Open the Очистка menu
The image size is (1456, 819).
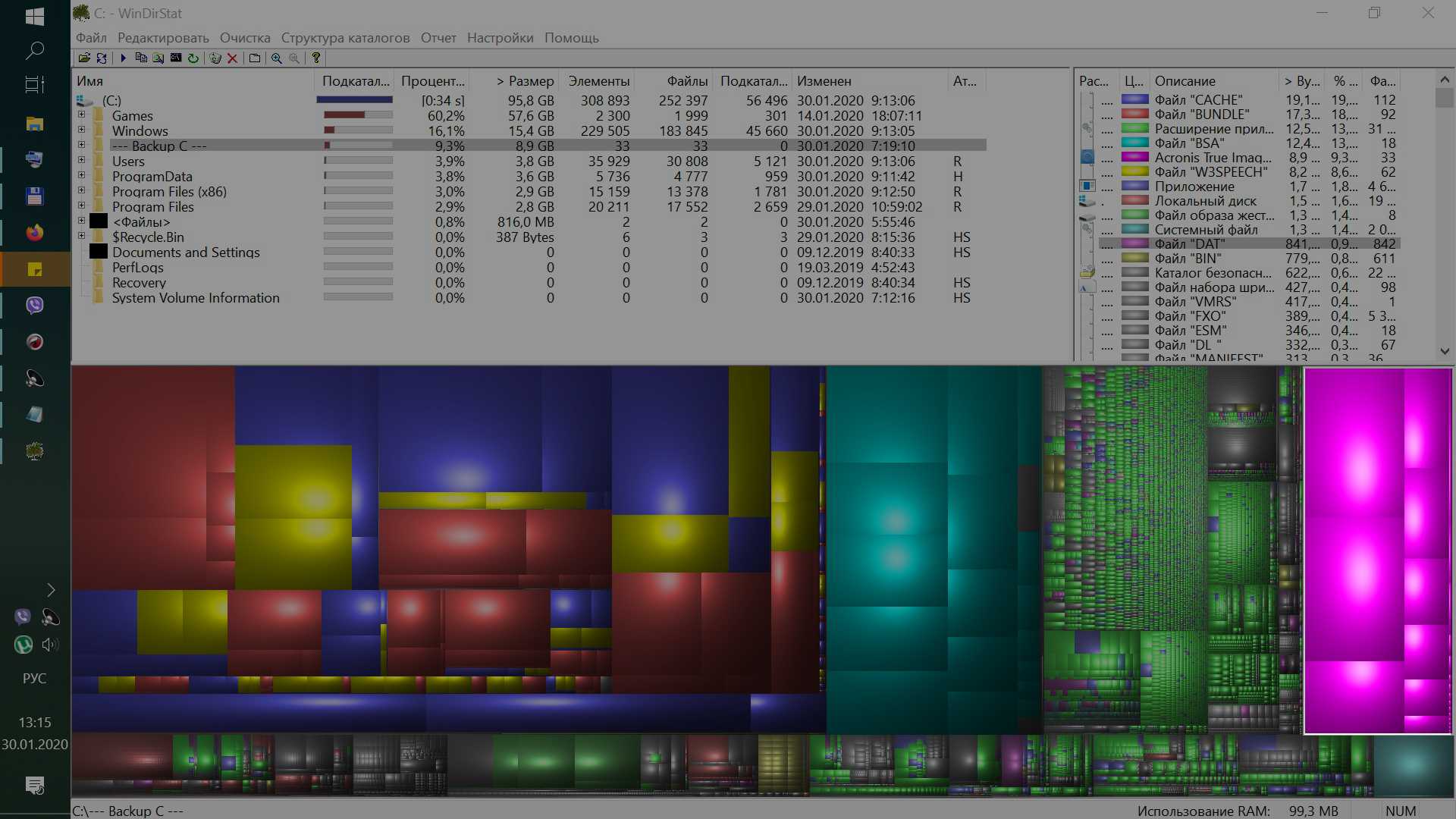(x=244, y=38)
